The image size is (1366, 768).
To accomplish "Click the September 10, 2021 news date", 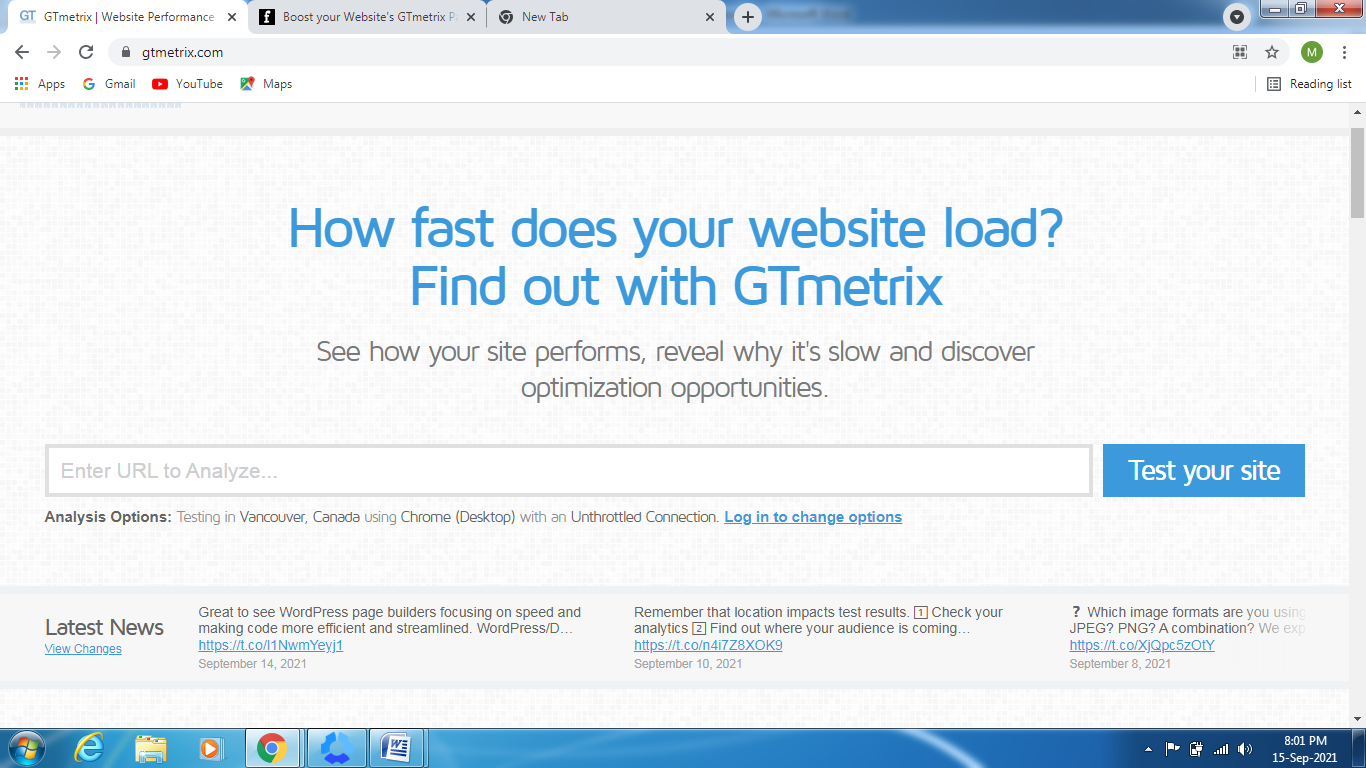I will (688, 663).
